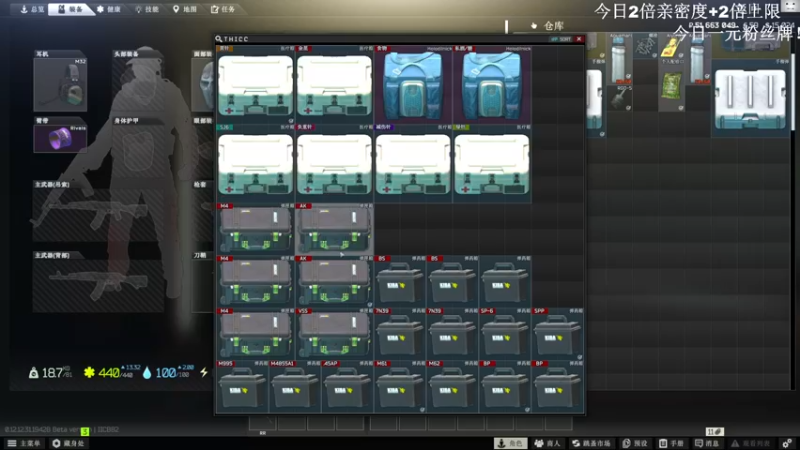Open the 任务 tasks tab
This screenshot has width=800, height=450.
pos(223,9)
